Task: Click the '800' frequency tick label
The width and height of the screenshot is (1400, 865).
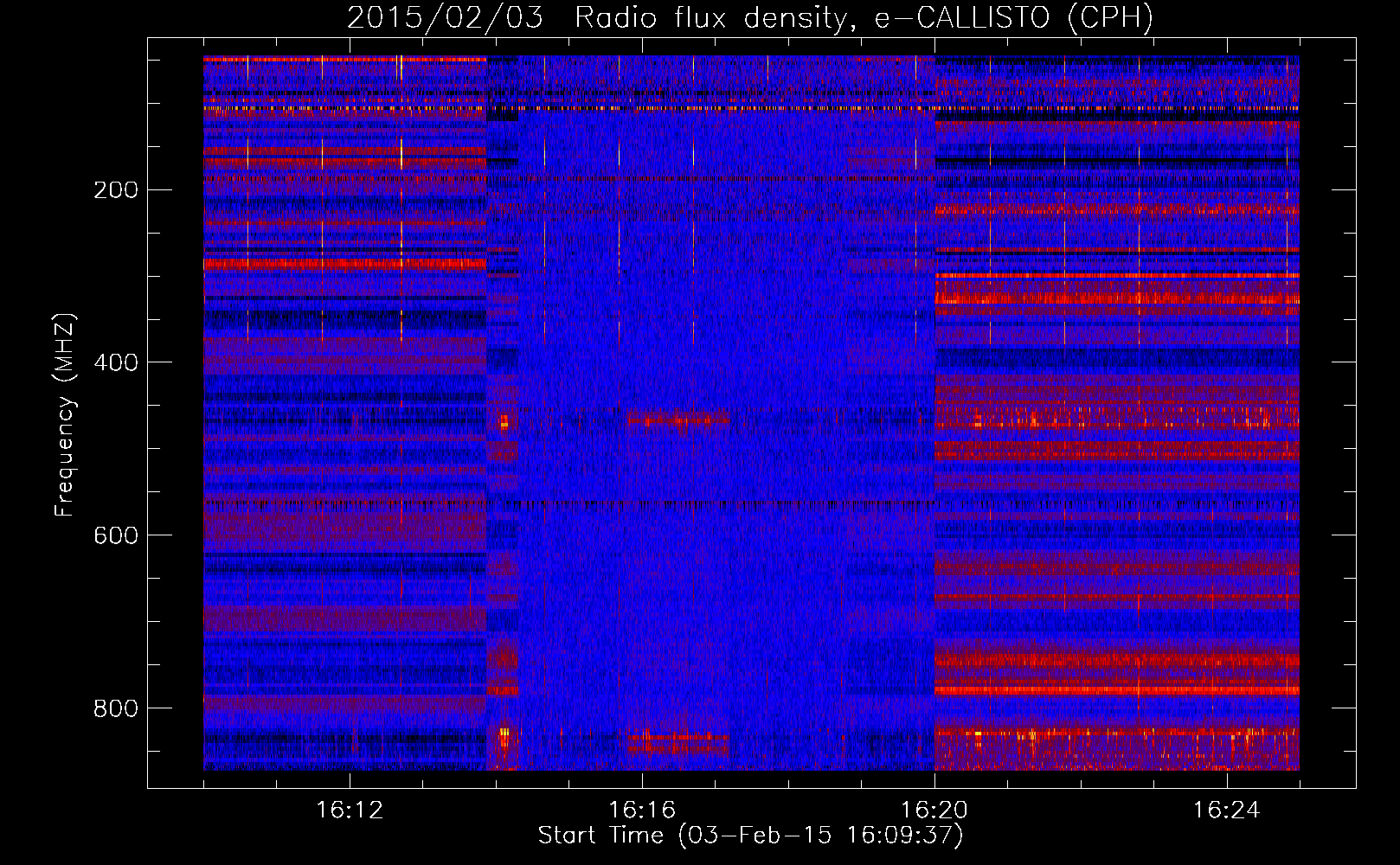Action: [115, 709]
